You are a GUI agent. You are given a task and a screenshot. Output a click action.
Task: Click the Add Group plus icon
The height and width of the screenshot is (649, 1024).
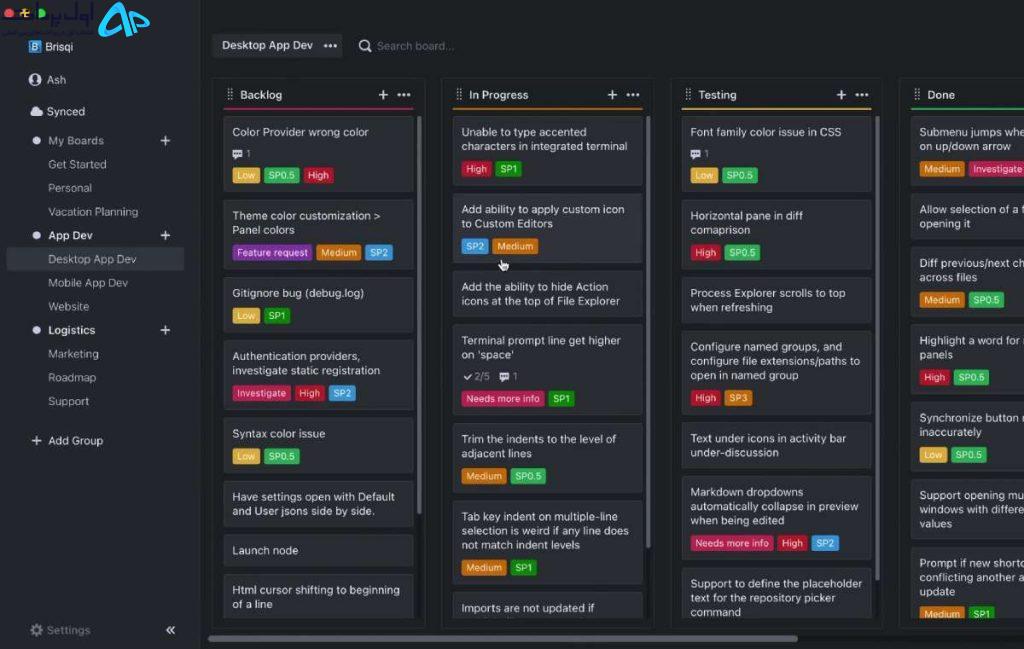click(x=37, y=441)
